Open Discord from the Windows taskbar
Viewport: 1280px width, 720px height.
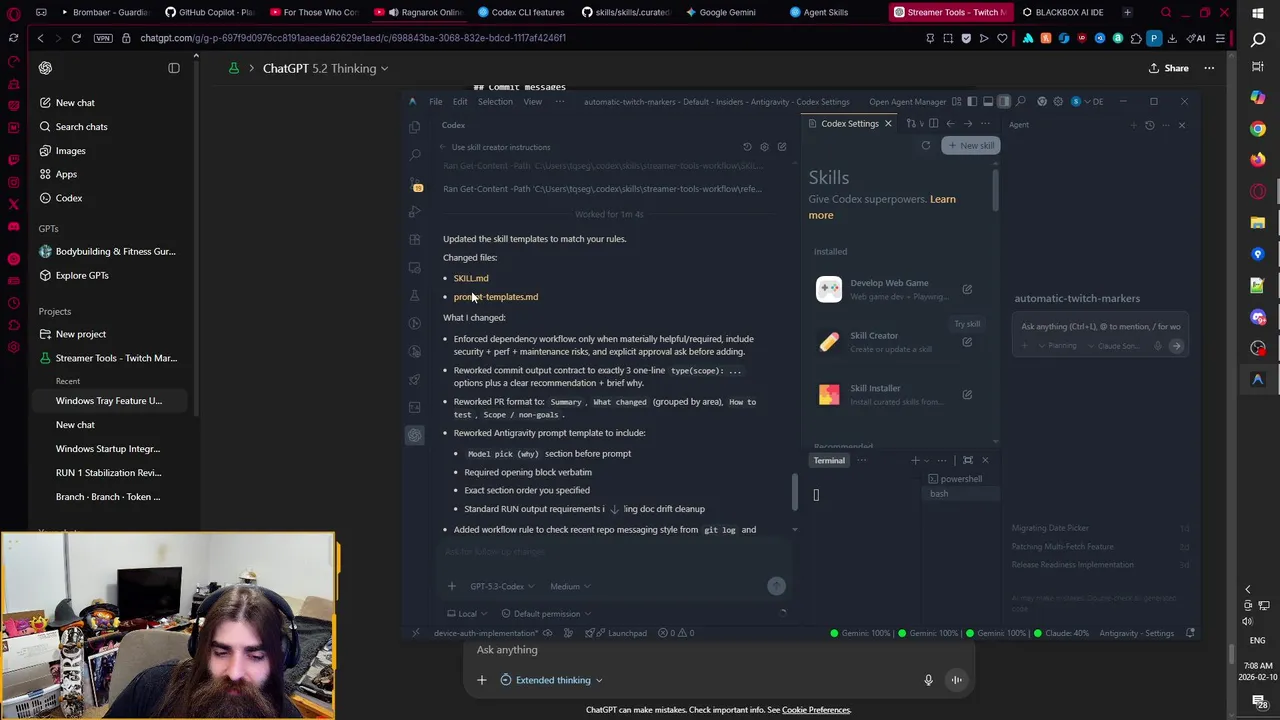coord(1258,317)
